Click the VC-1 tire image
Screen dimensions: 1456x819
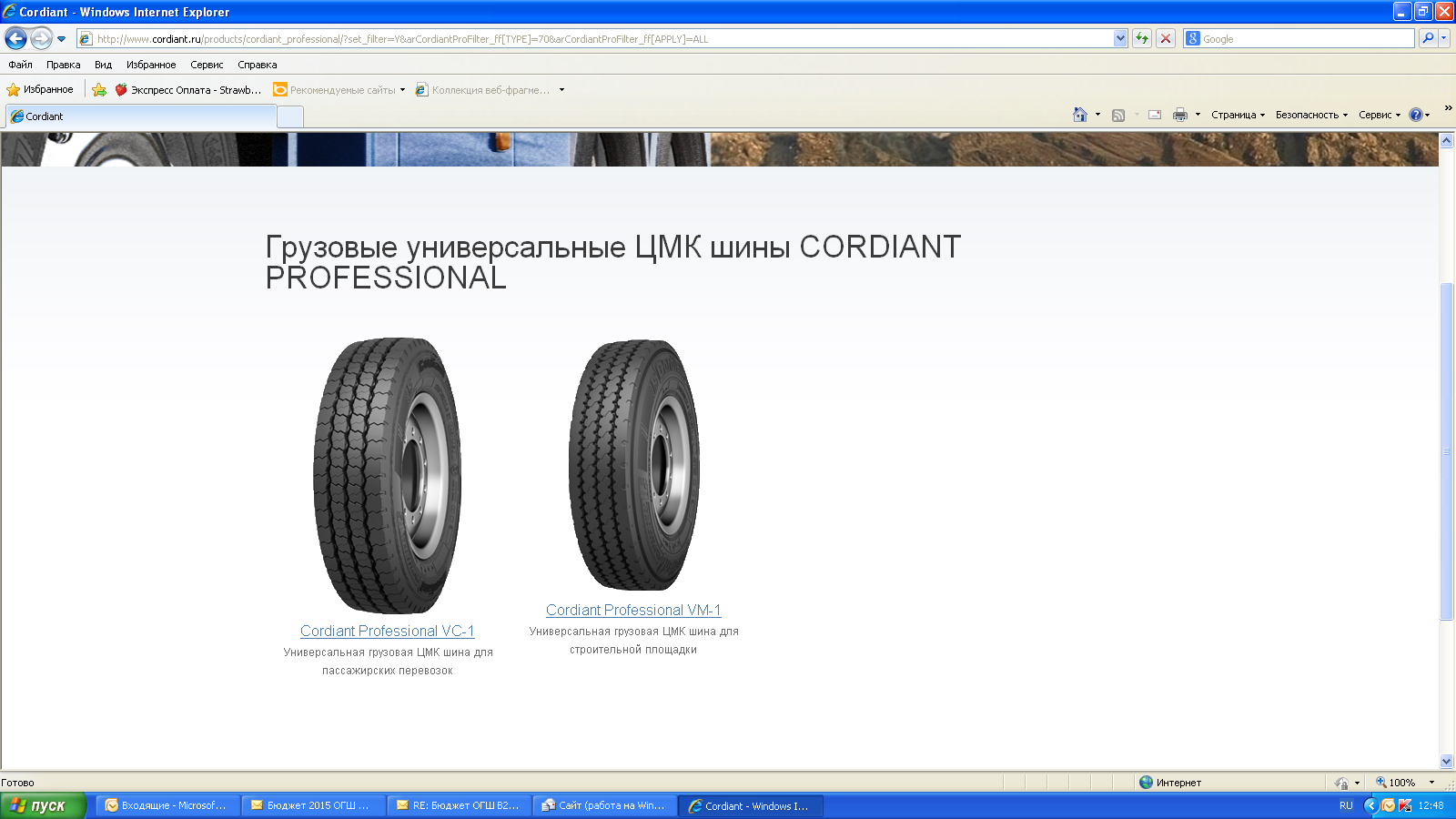click(388, 475)
